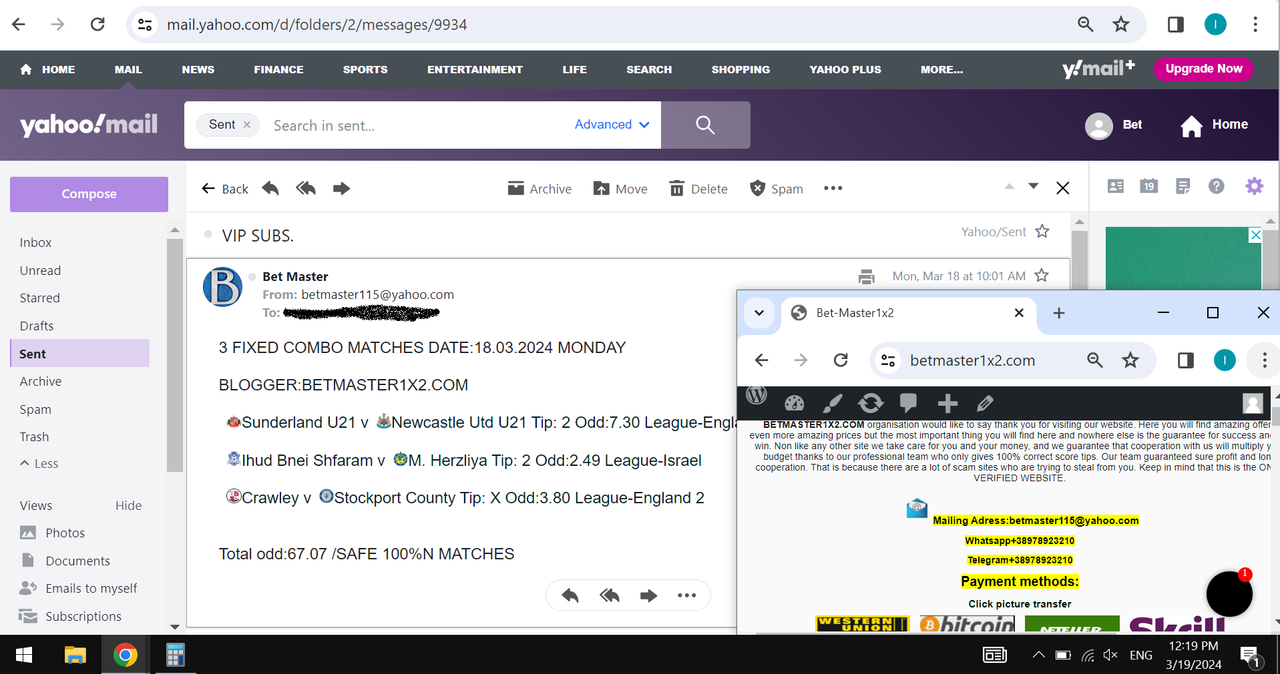
Task: Open Calendar panel icon
Action: [x=1149, y=186]
